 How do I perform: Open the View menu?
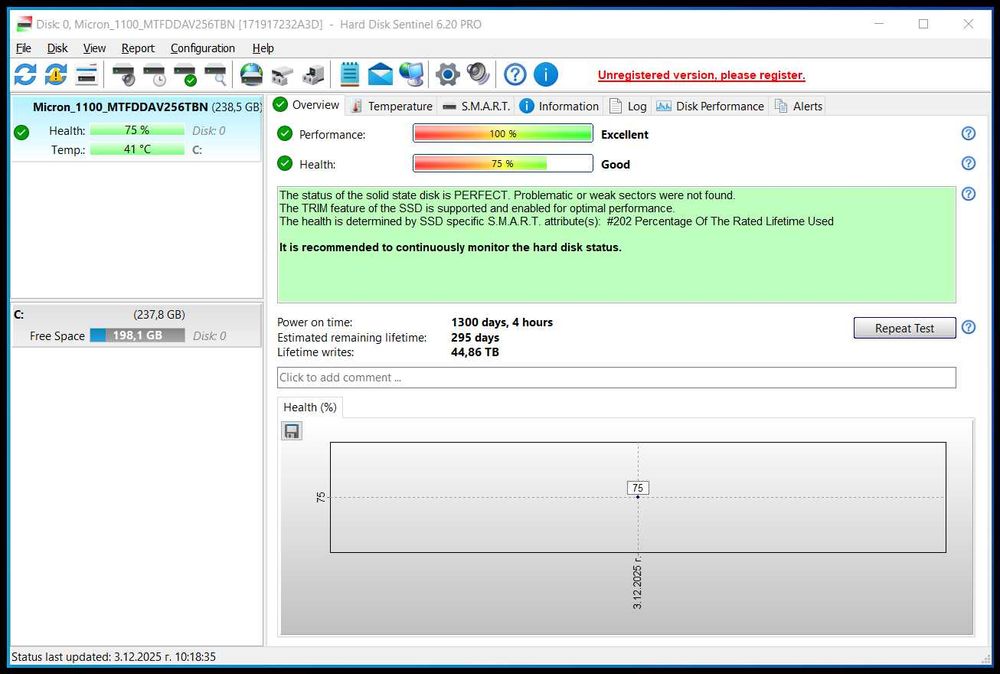click(94, 48)
